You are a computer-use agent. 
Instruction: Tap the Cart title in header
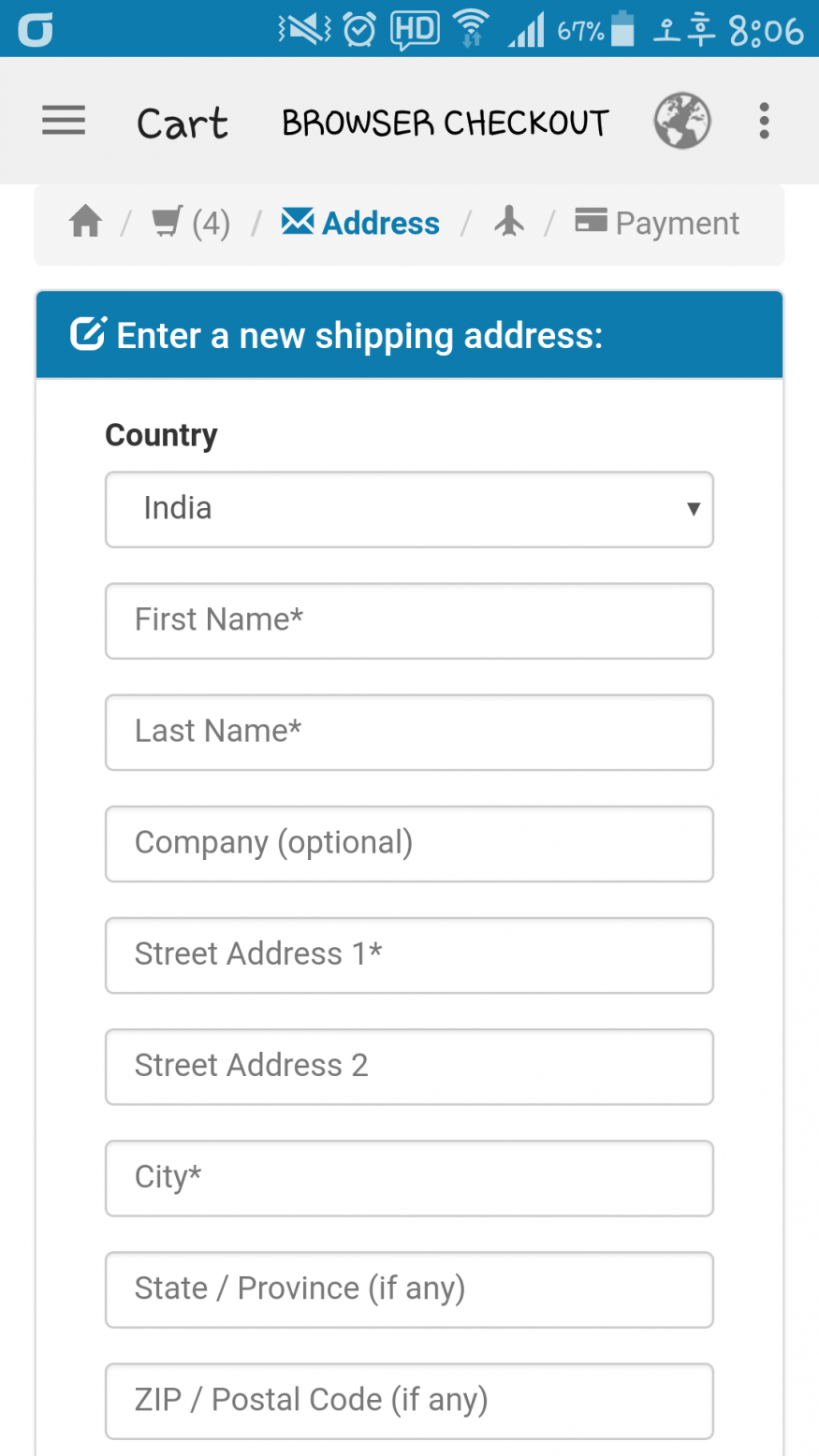[182, 123]
